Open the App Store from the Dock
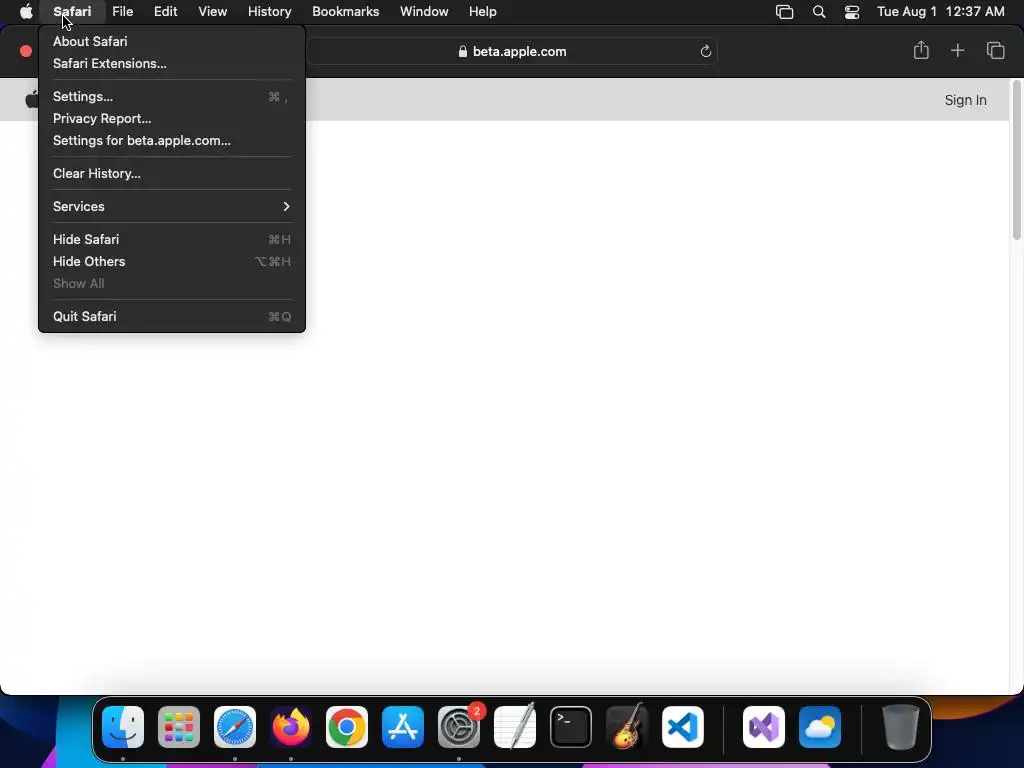Viewport: 1024px width, 768px height. [403, 727]
